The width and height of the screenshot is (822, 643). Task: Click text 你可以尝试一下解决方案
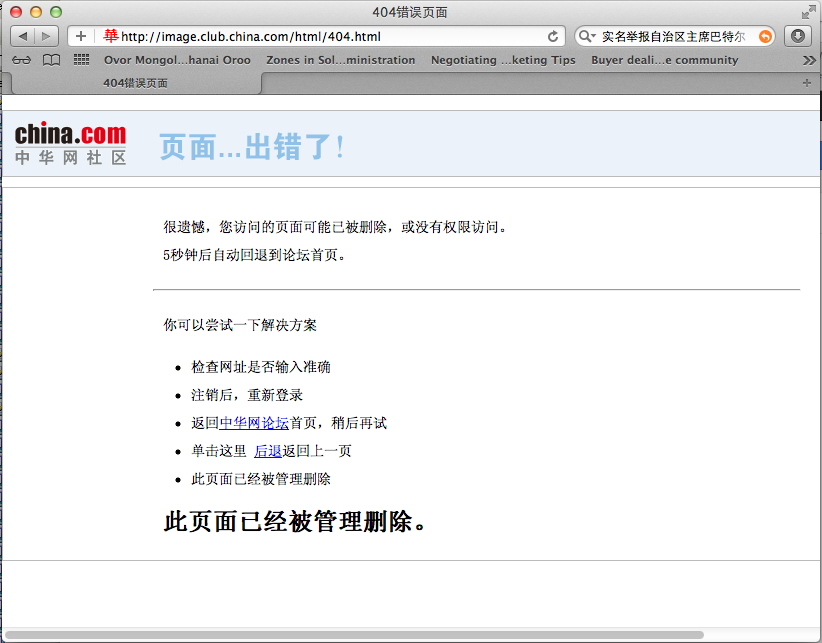(240, 325)
